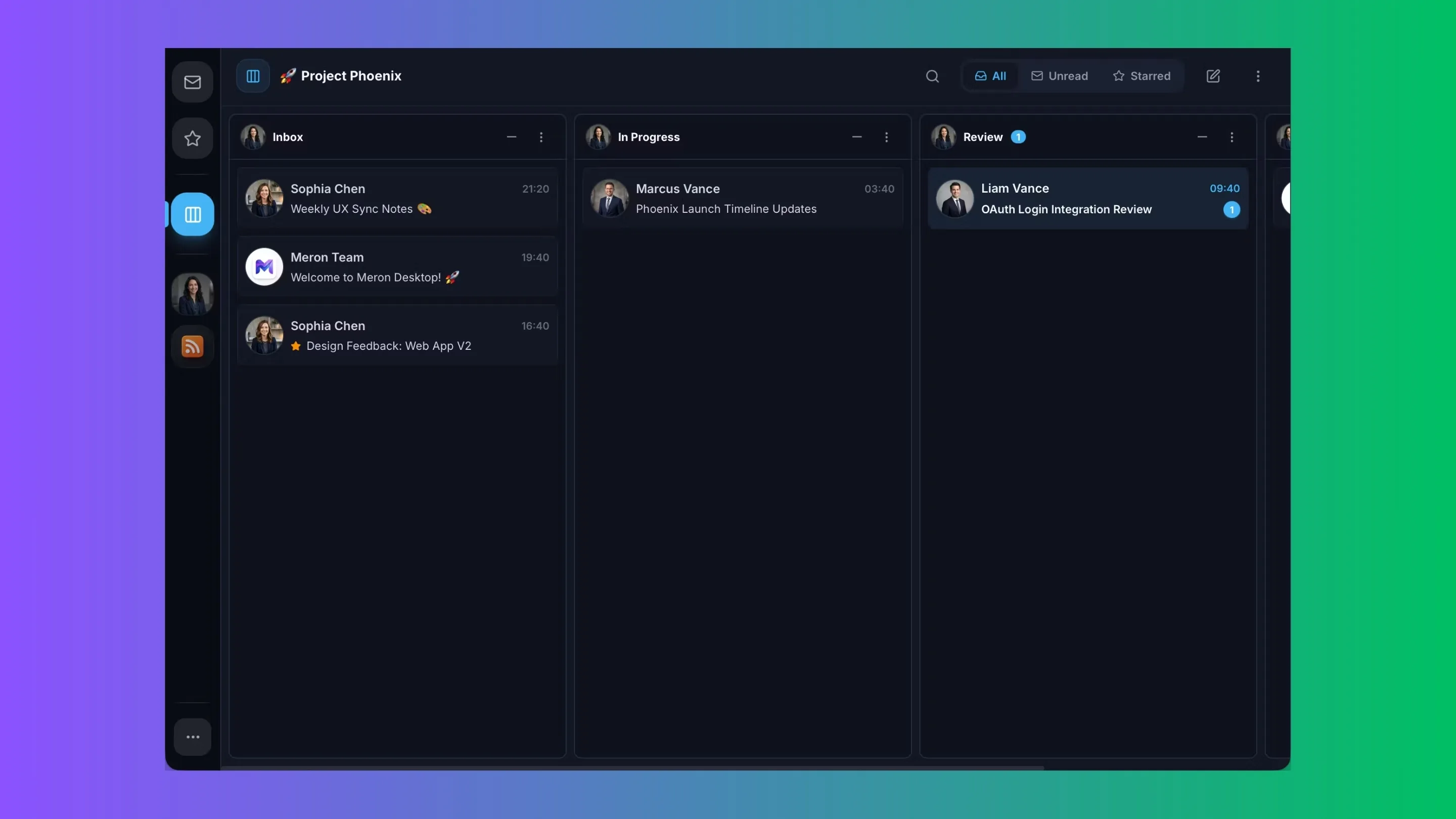Open the OAuth Login Integration Review message
This screenshot has width=1456, height=819.
coord(1088,198)
